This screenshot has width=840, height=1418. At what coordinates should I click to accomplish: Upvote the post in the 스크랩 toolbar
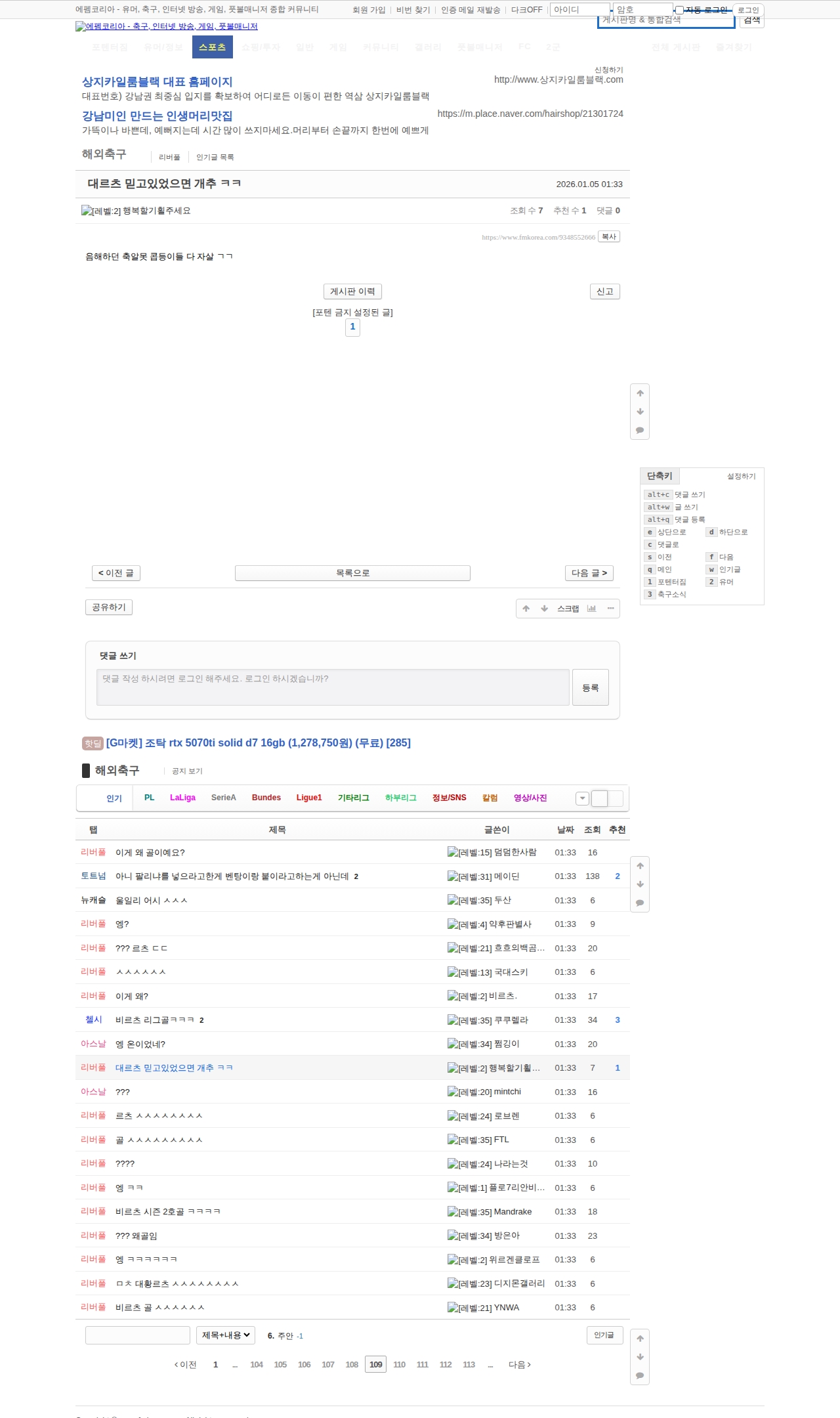526,609
